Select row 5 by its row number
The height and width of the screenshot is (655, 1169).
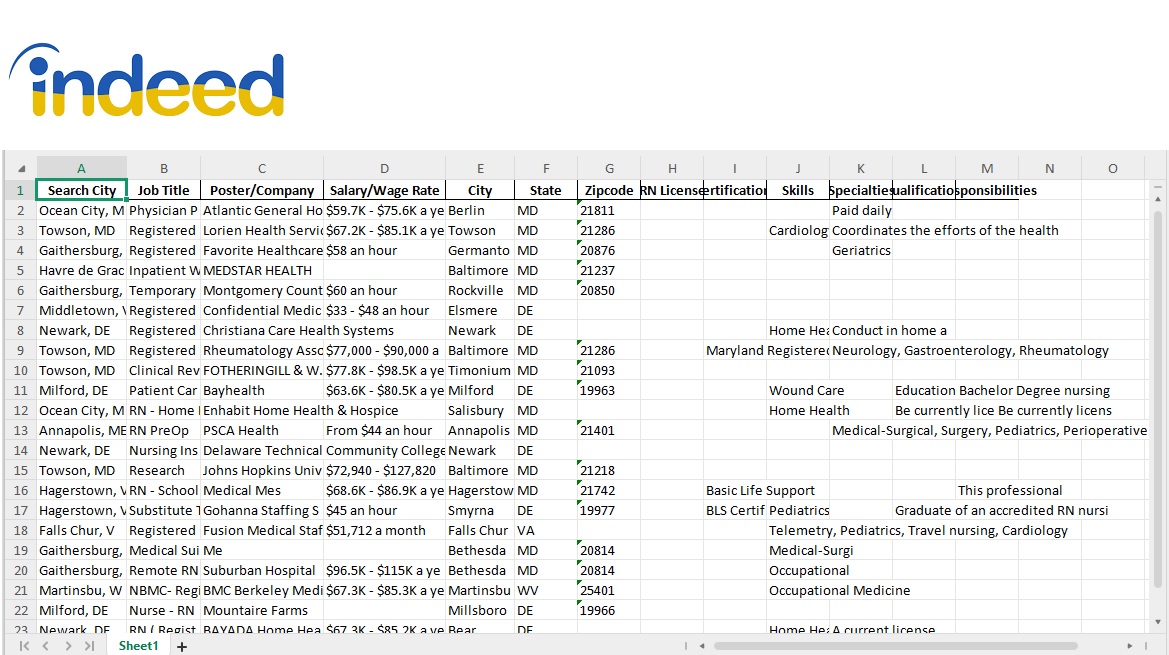(20, 270)
